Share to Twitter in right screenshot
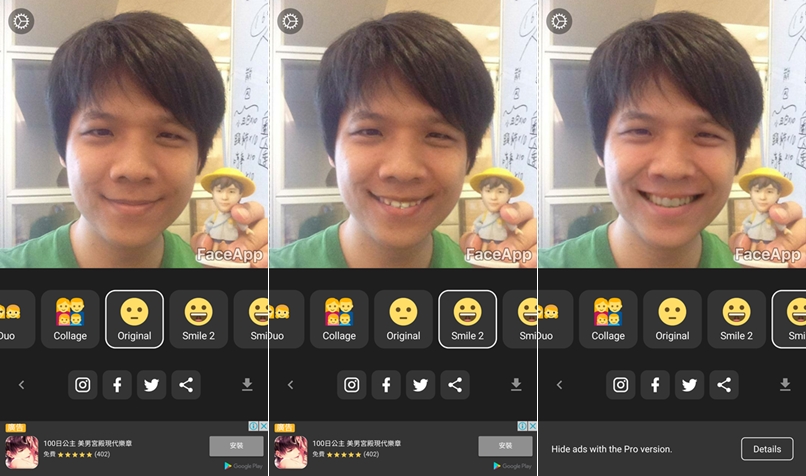The height and width of the screenshot is (476, 806). point(689,385)
